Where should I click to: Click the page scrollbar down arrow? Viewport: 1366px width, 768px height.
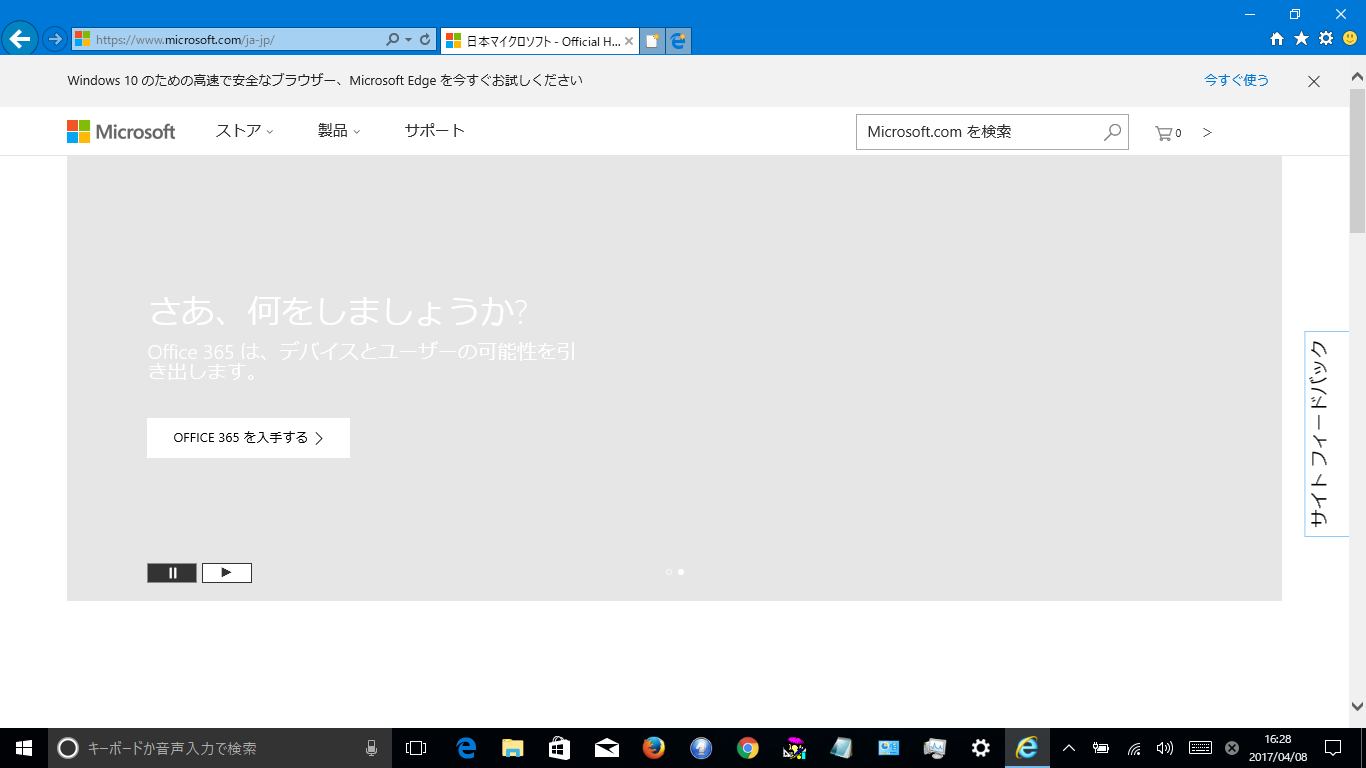[1357, 705]
